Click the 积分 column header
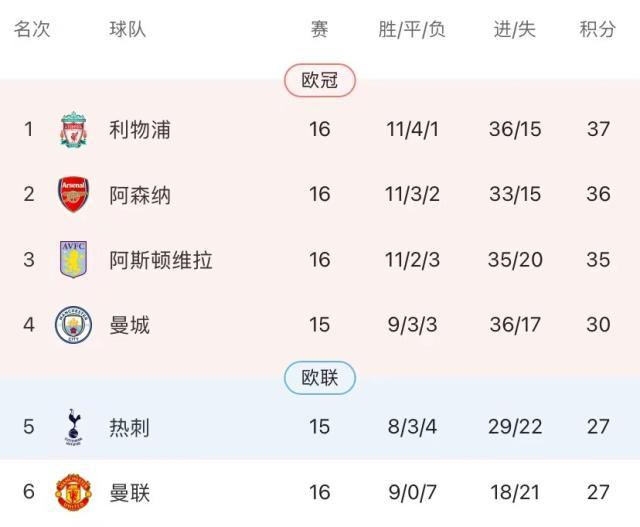Screen dimensions: 640x527 (x=598, y=30)
